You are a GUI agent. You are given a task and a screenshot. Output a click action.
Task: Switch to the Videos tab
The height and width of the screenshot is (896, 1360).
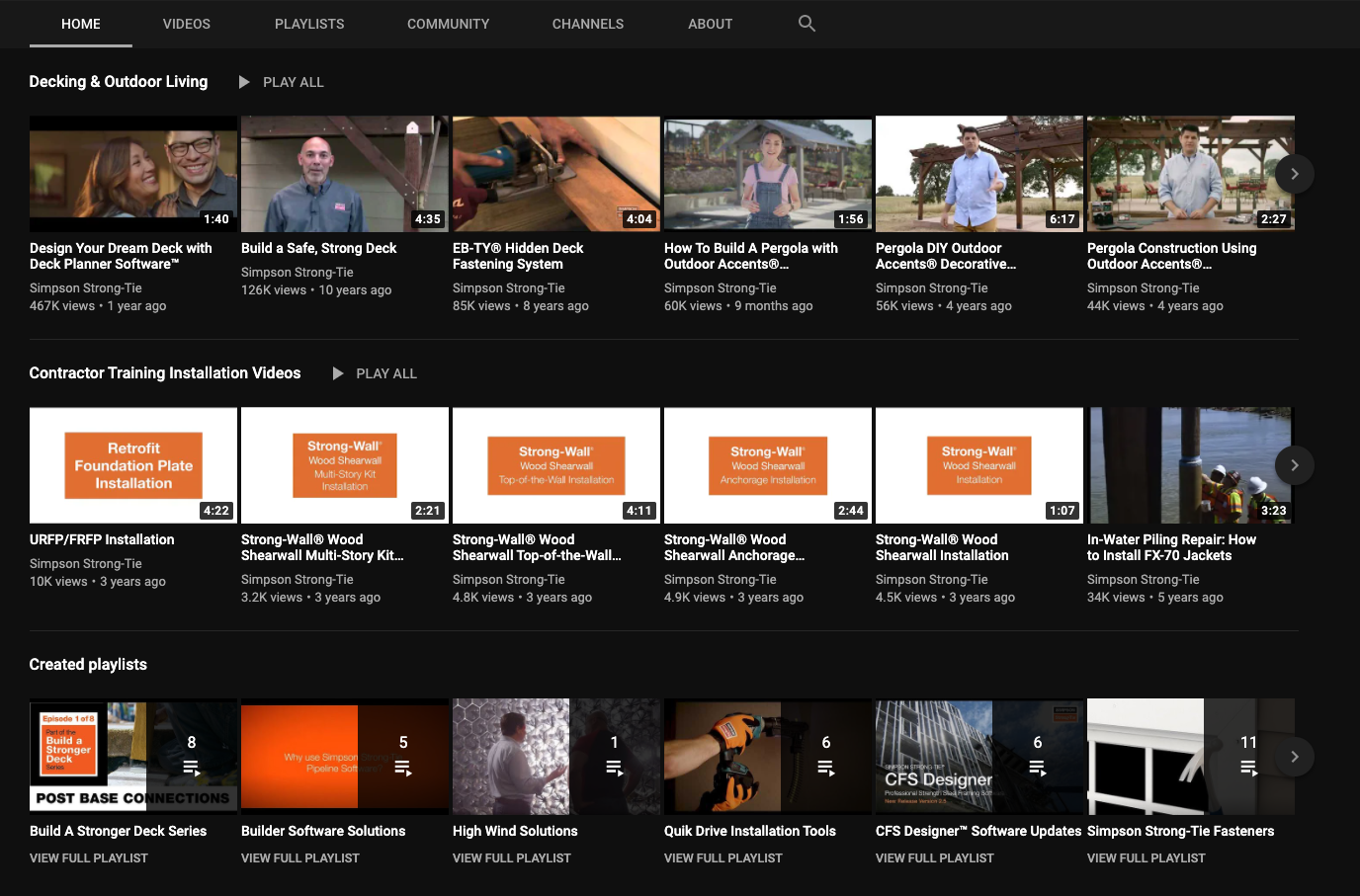tap(186, 24)
